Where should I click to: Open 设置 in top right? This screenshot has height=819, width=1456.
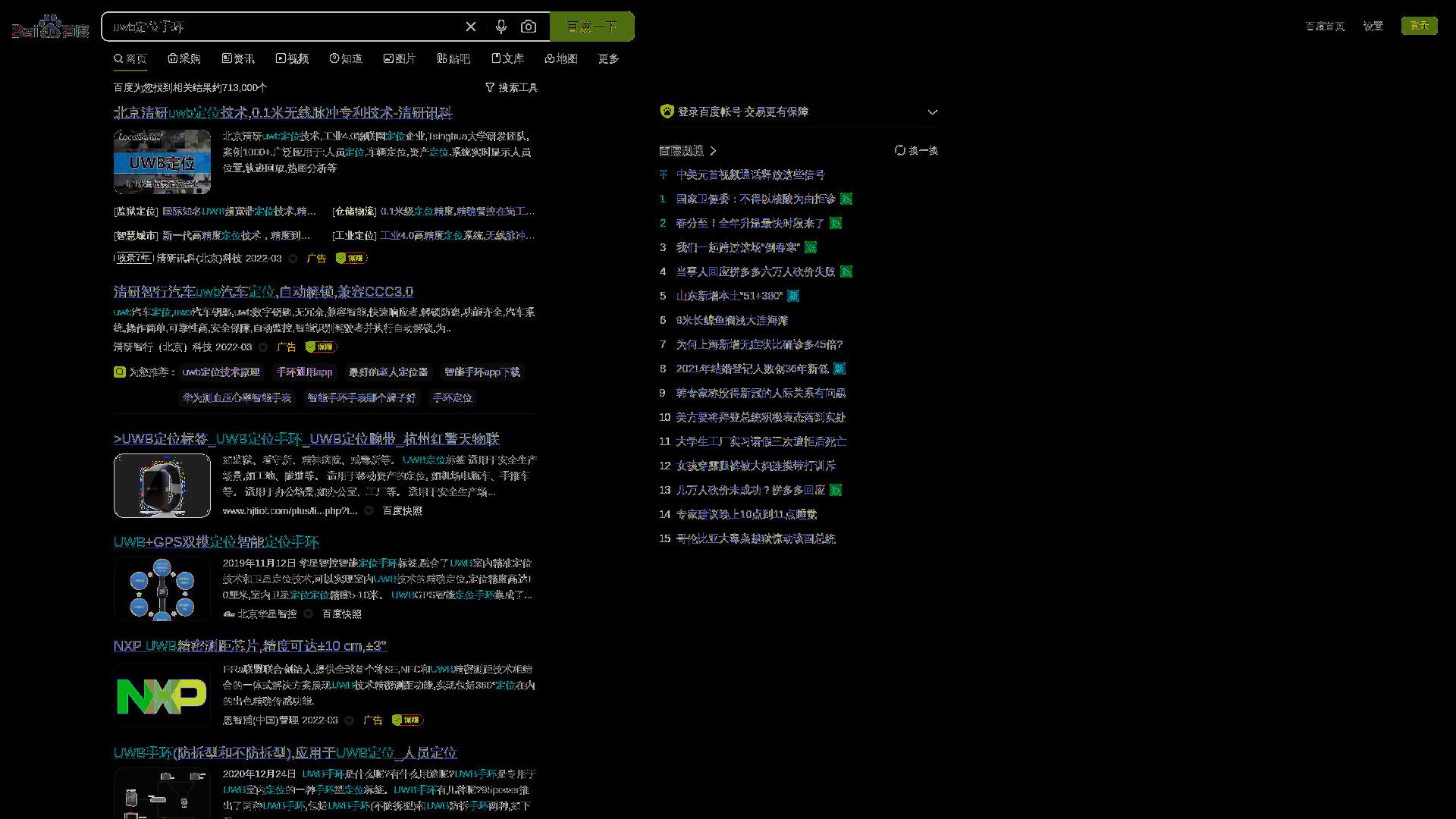point(1373,26)
